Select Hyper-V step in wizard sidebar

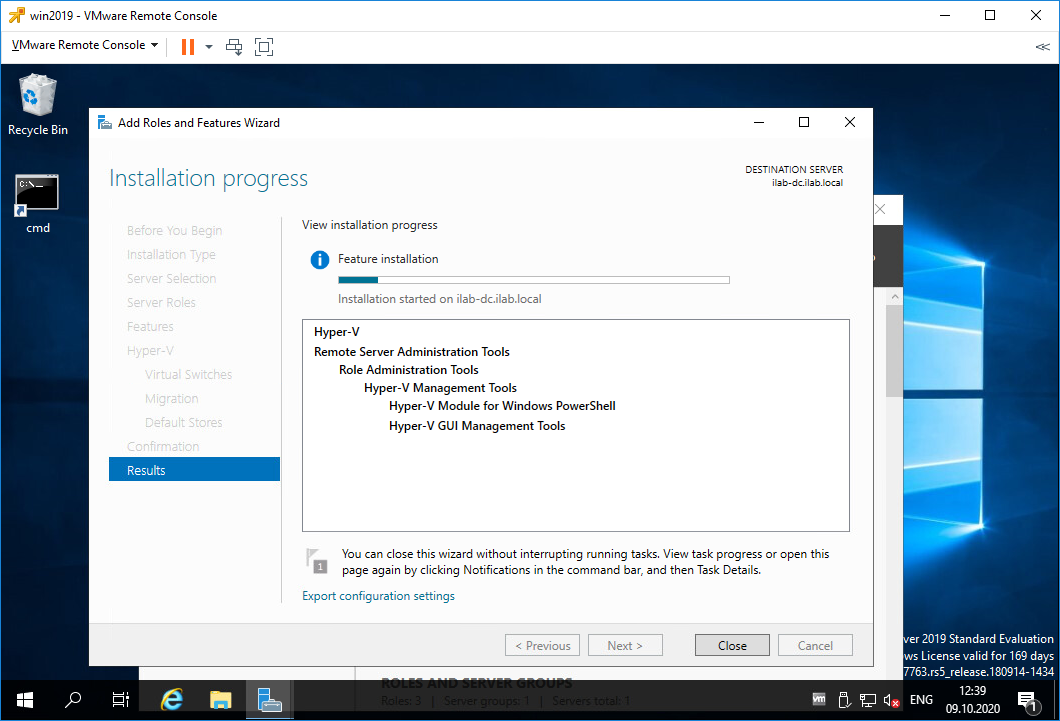tap(150, 351)
